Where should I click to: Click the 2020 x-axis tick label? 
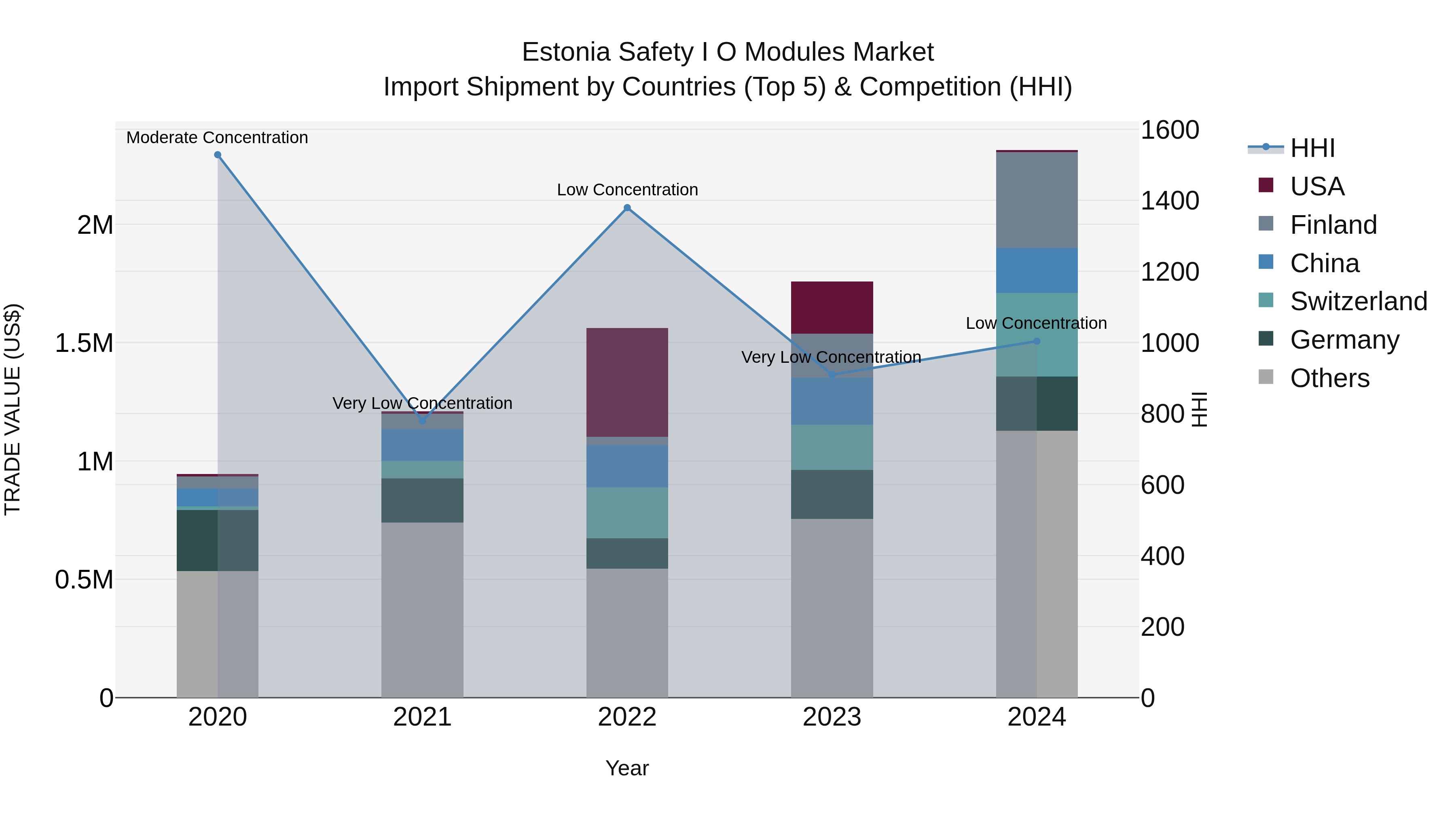[218, 717]
